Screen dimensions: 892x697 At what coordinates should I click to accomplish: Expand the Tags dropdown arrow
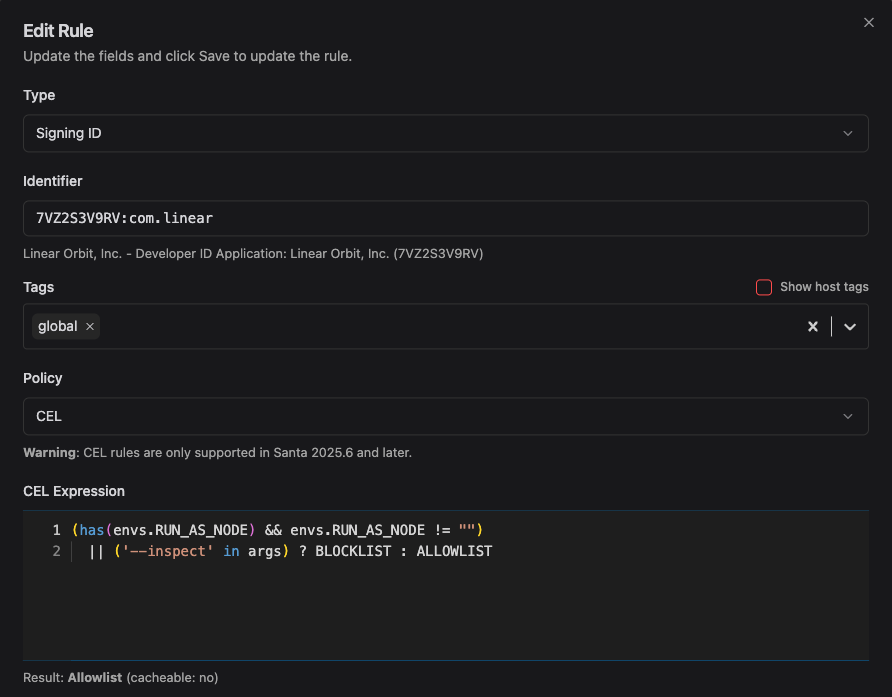click(850, 326)
